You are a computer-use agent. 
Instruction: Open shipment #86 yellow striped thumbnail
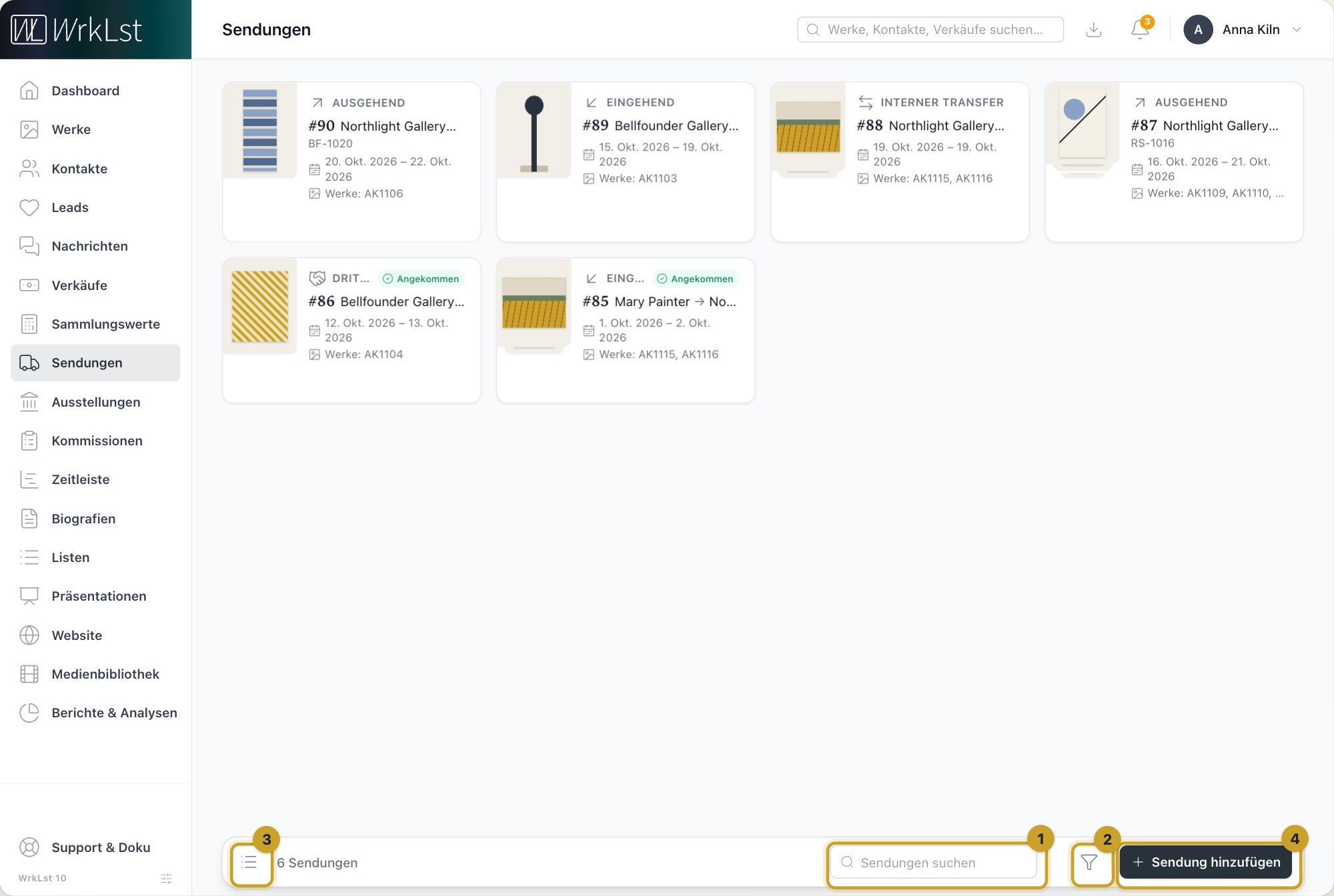(260, 306)
